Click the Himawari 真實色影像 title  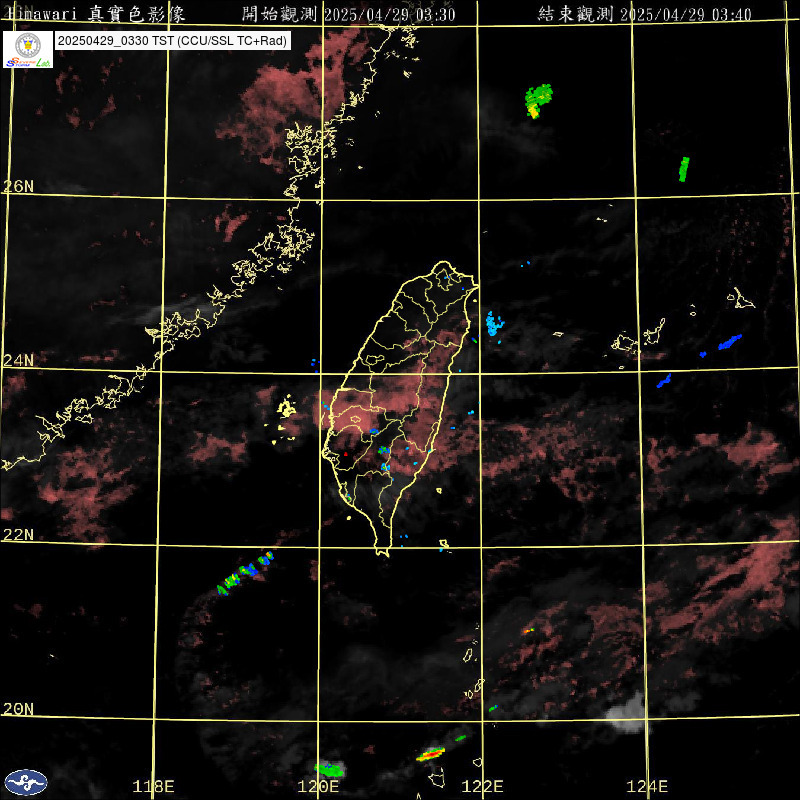pos(95,14)
